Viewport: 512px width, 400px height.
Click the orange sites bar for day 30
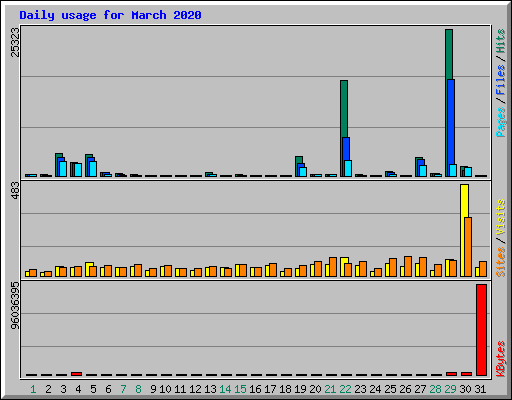[x=468, y=247]
